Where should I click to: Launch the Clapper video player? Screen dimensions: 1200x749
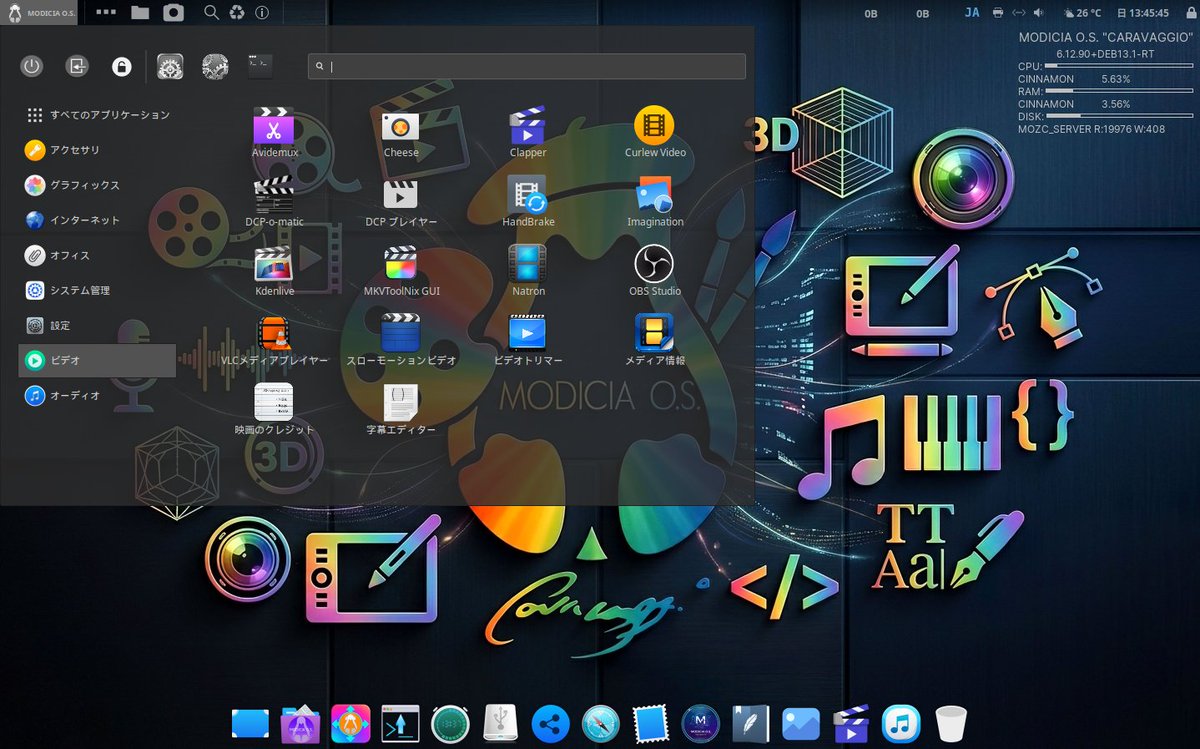[x=528, y=133]
